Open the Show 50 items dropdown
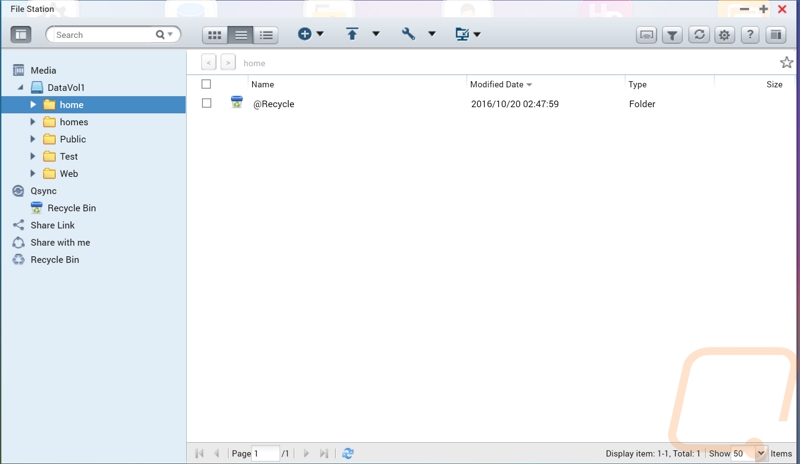This screenshot has height=464, width=800. 760,453
